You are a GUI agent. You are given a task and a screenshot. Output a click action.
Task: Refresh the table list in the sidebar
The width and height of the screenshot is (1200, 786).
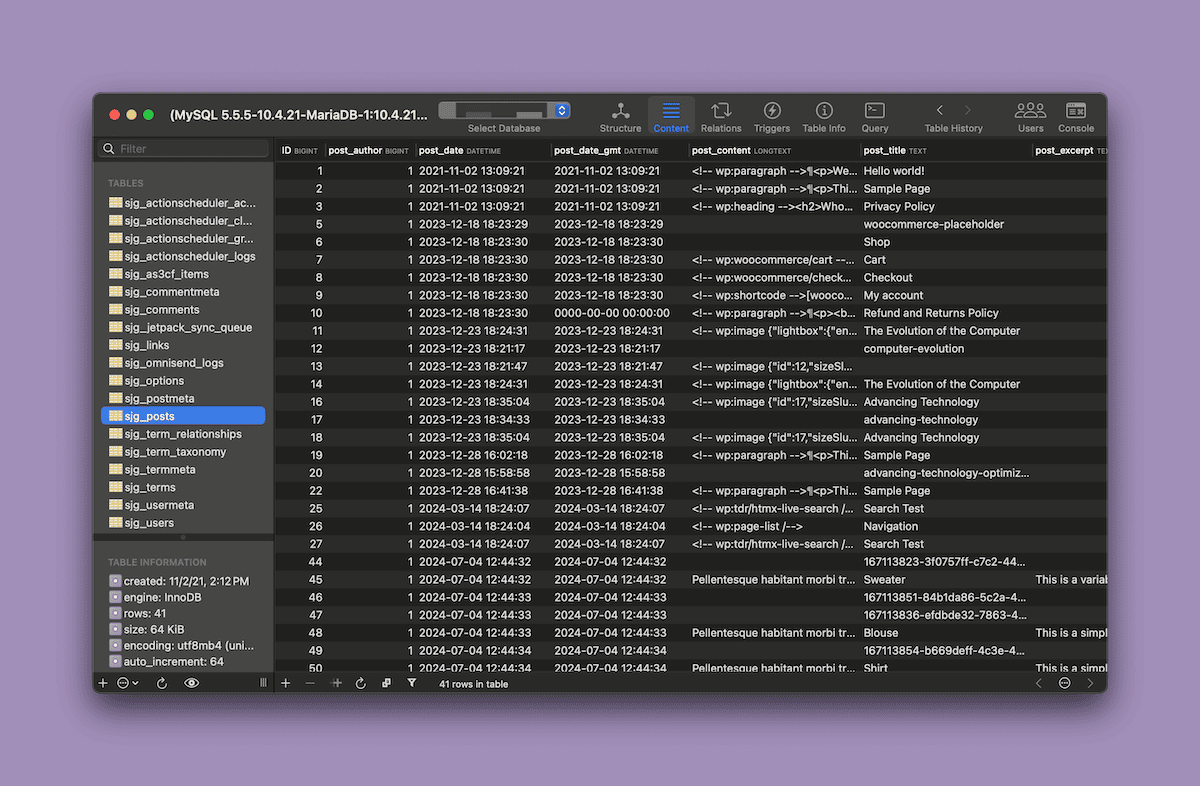162,683
